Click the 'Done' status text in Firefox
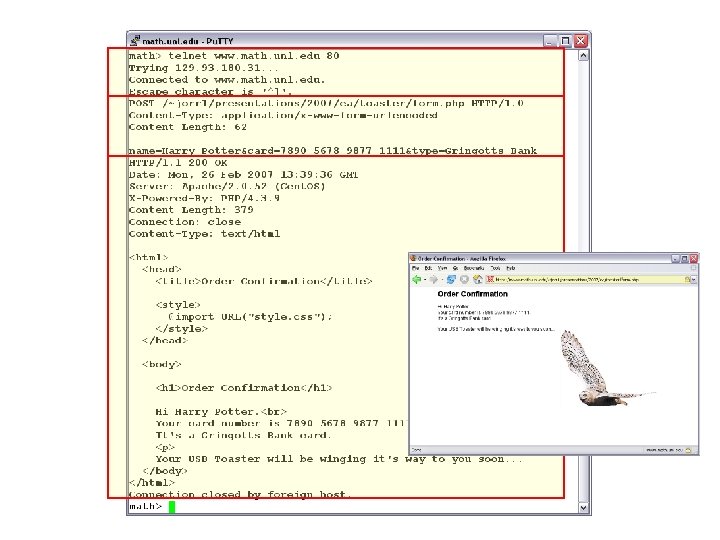 [x=416, y=450]
